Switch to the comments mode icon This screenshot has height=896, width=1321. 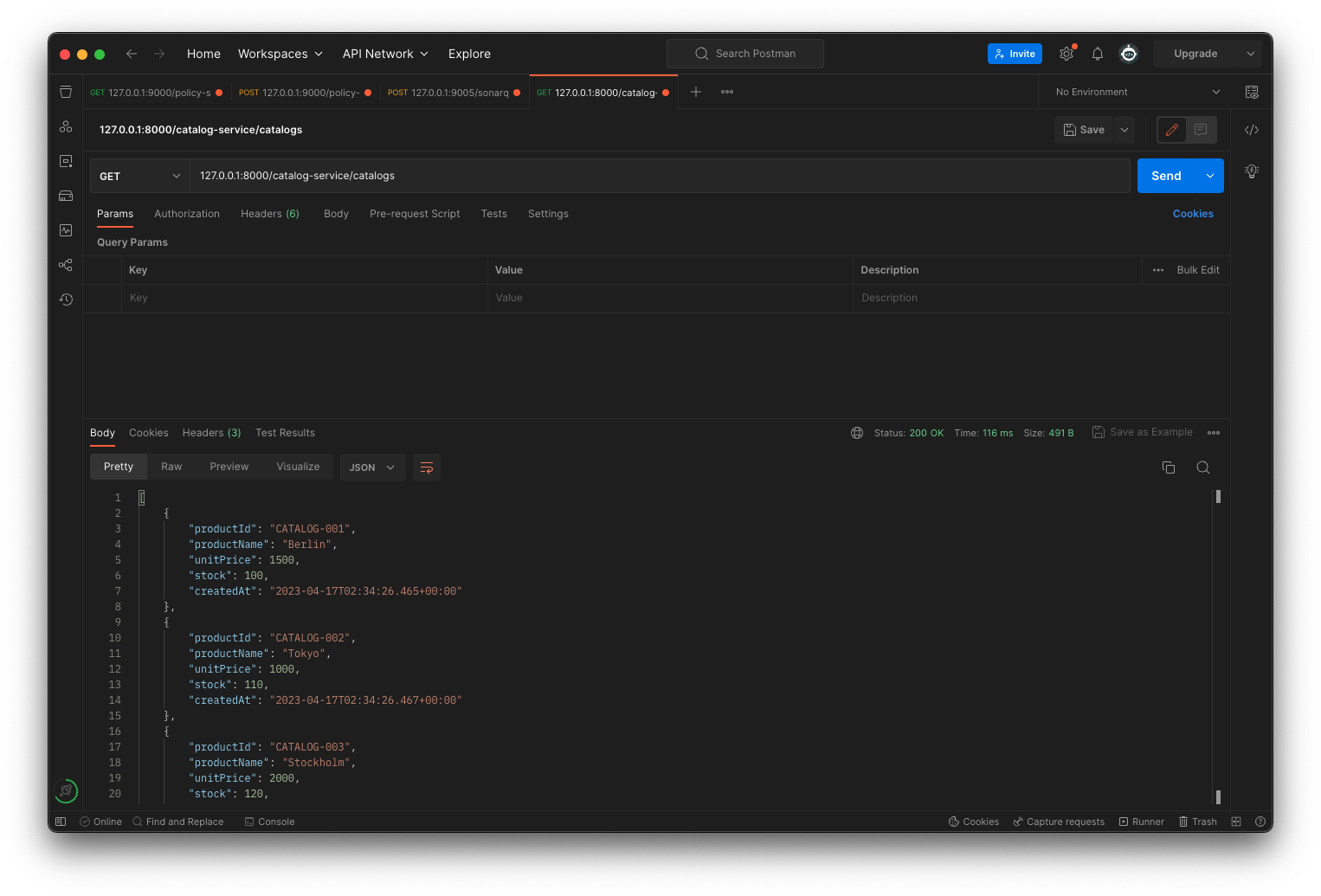pos(1202,130)
